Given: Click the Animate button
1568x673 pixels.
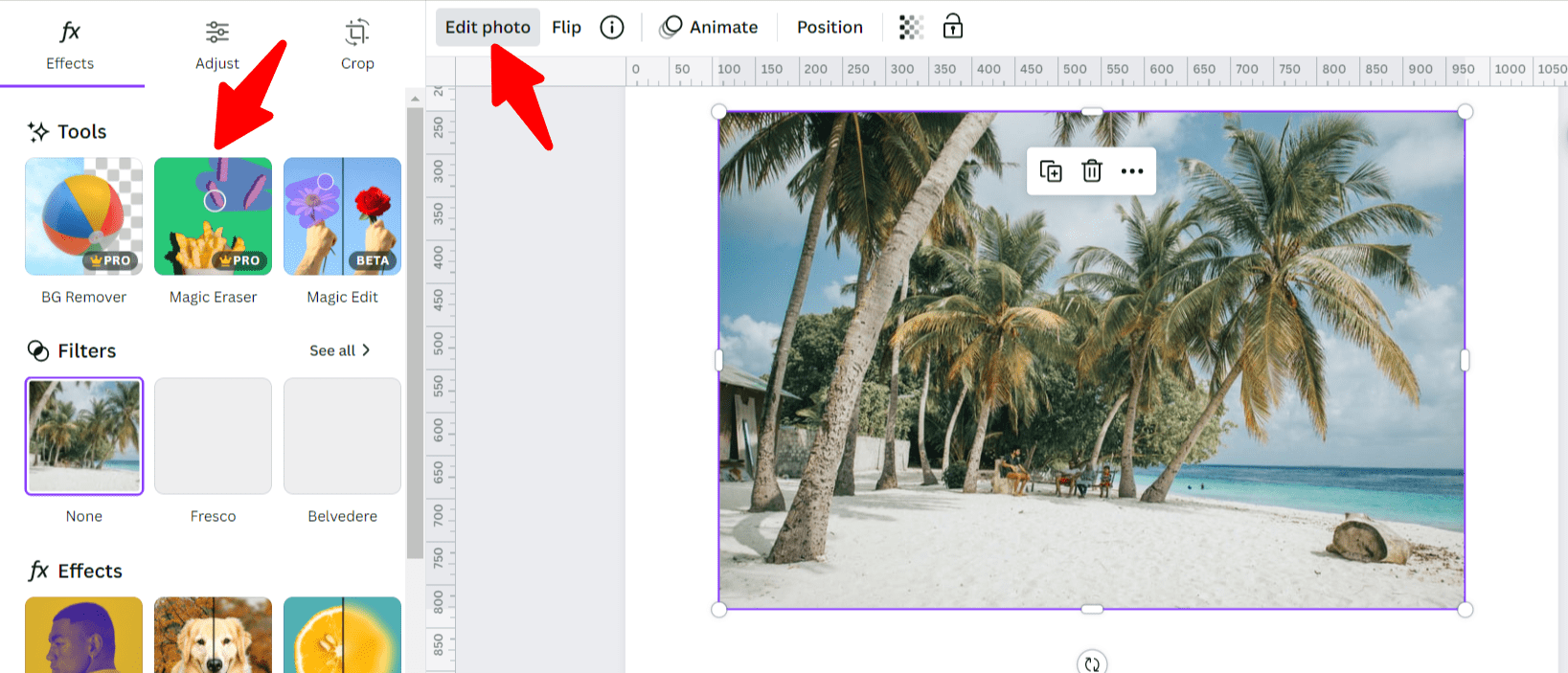Looking at the screenshot, I should click(x=709, y=27).
